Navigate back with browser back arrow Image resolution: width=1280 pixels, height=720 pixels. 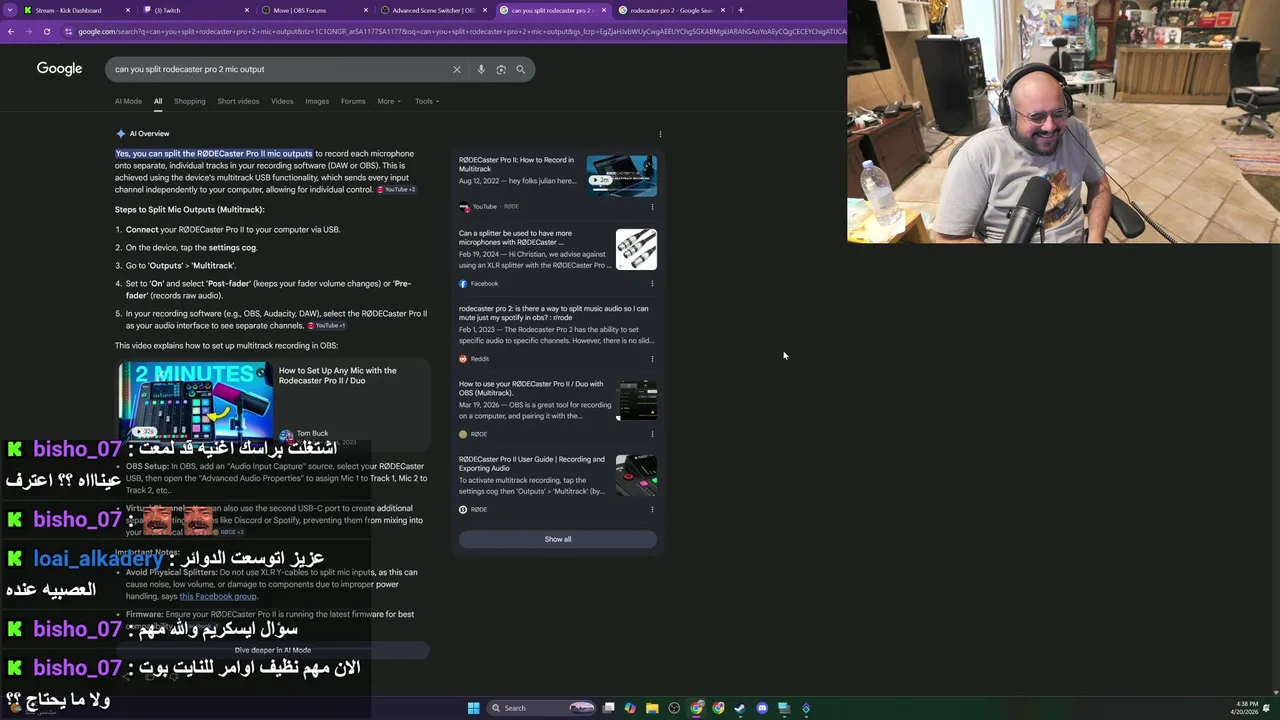pyautogui.click(x=10, y=31)
